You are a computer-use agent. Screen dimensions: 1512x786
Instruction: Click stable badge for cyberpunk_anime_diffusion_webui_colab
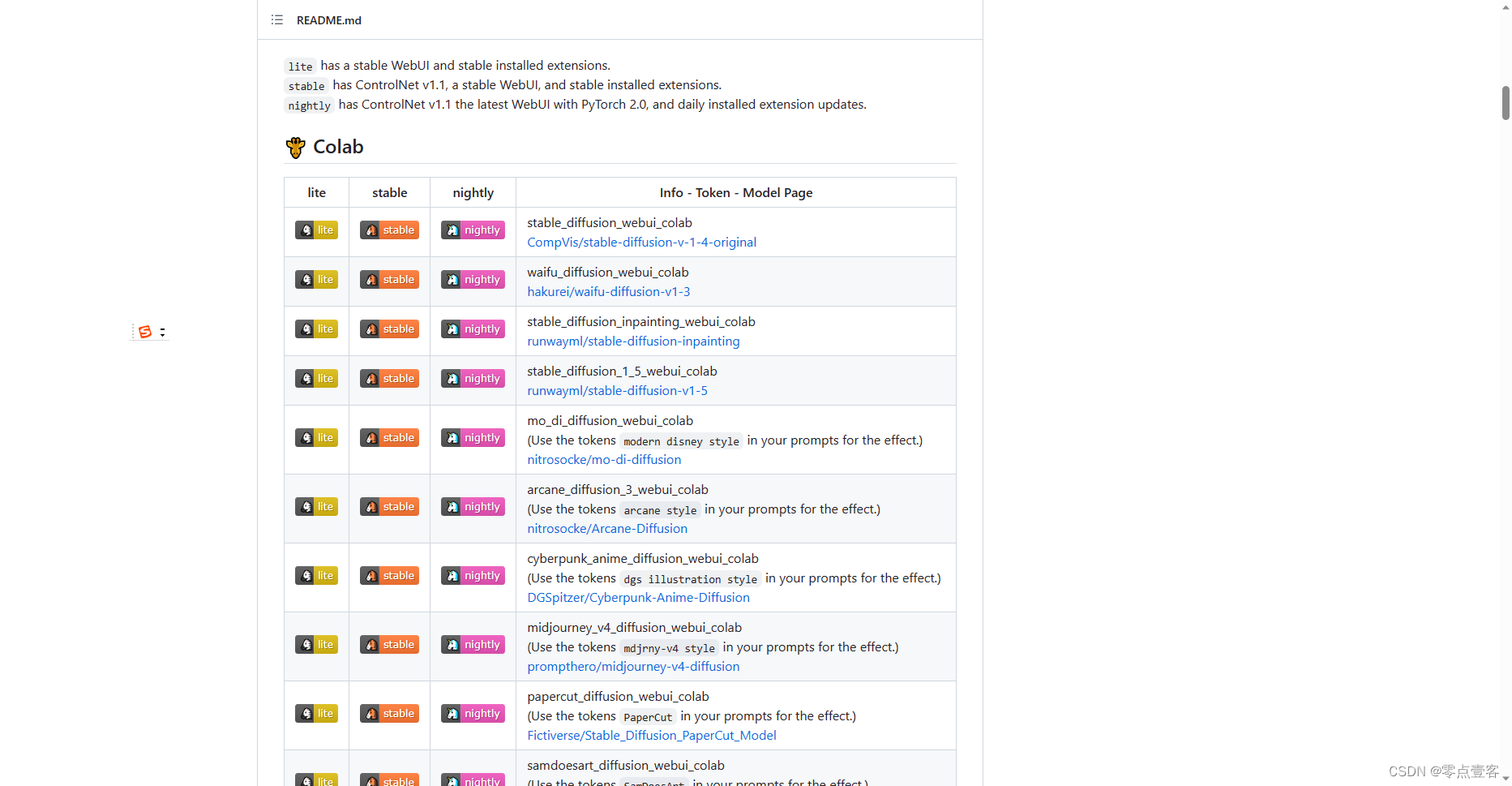[389, 576]
